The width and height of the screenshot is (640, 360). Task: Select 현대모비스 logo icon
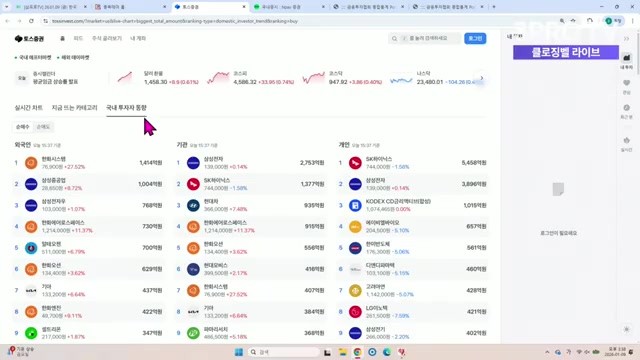click(193, 269)
